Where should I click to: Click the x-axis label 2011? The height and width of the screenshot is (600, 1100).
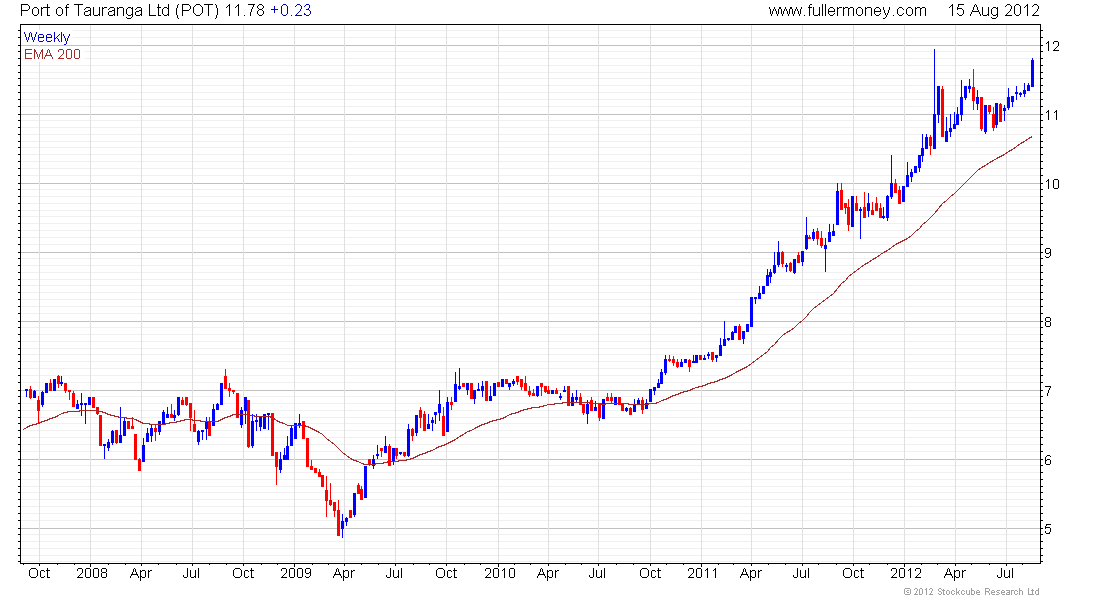point(702,573)
